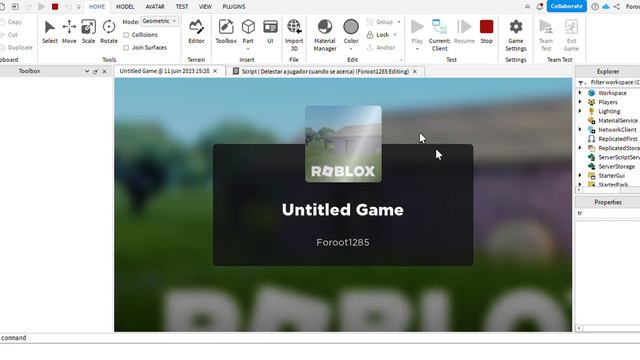Open the Lock dropdown arrow

coord(395,35)
